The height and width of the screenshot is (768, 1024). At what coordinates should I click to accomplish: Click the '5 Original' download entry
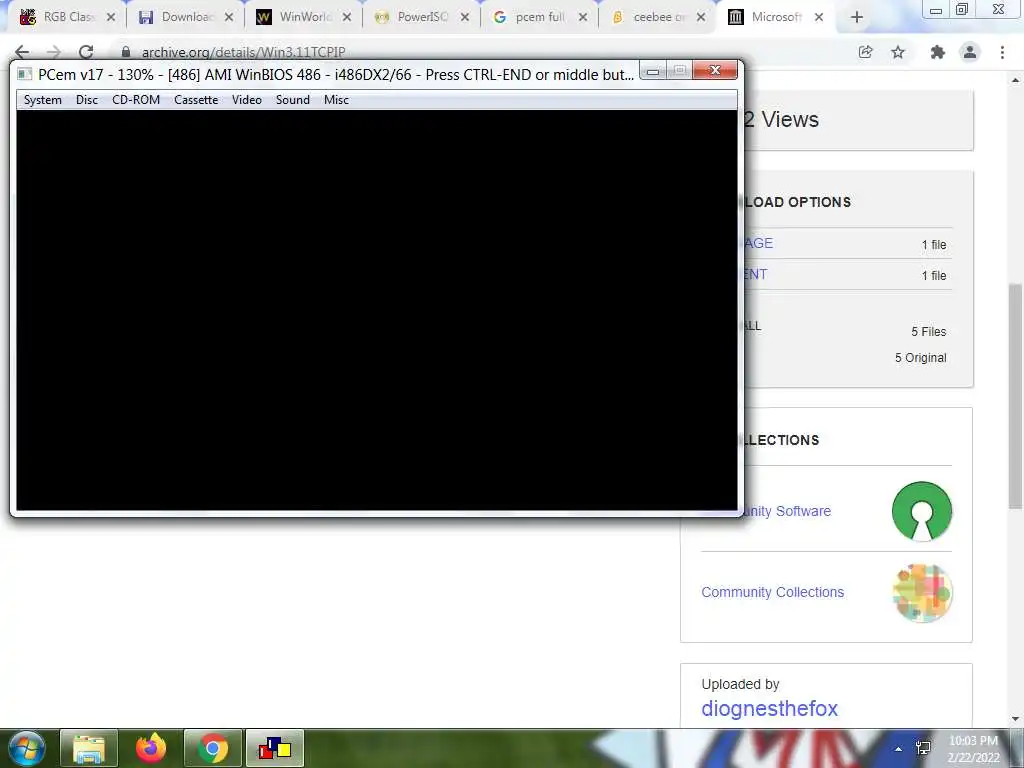[920, 358]
